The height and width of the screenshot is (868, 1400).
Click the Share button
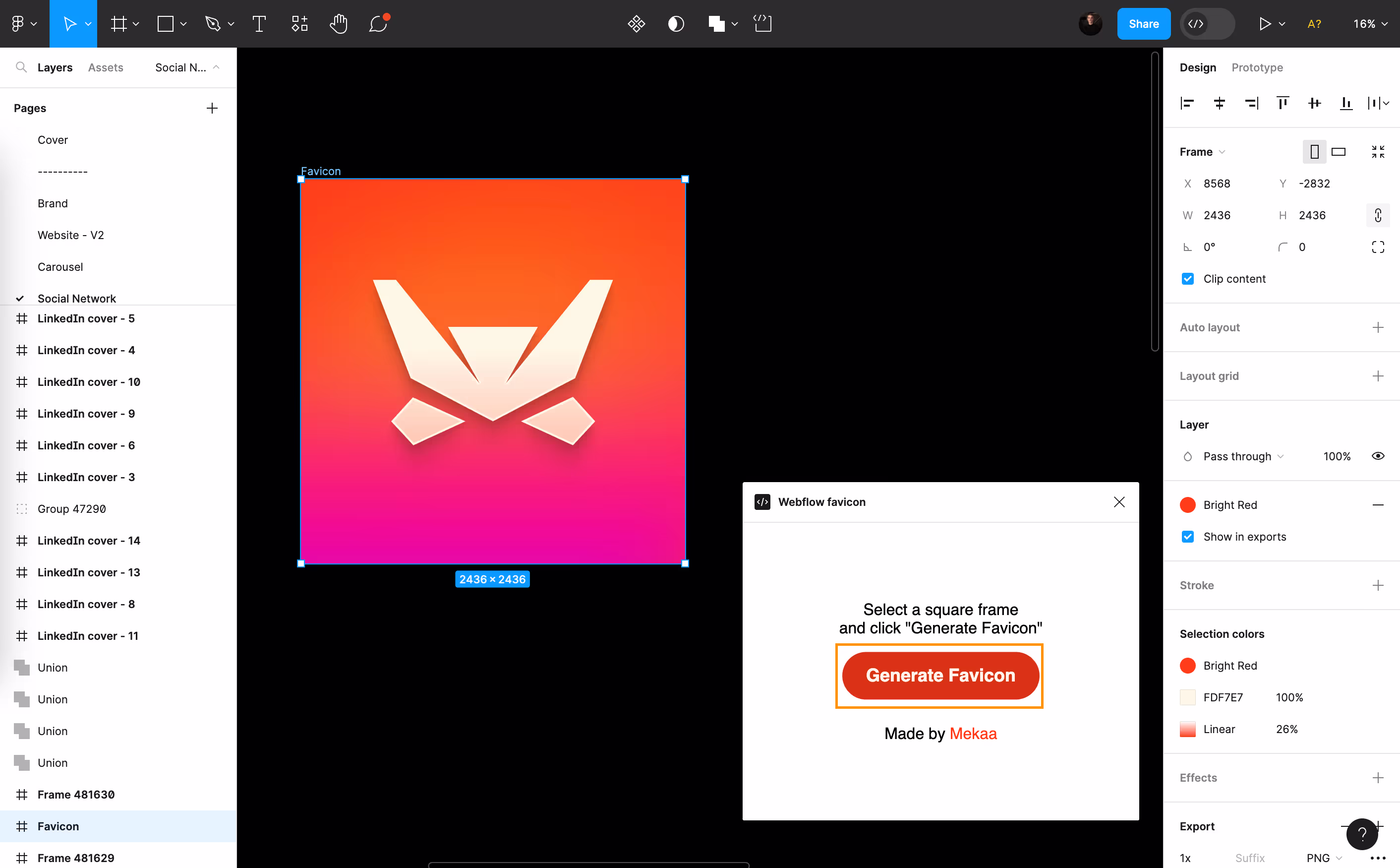1144,23
